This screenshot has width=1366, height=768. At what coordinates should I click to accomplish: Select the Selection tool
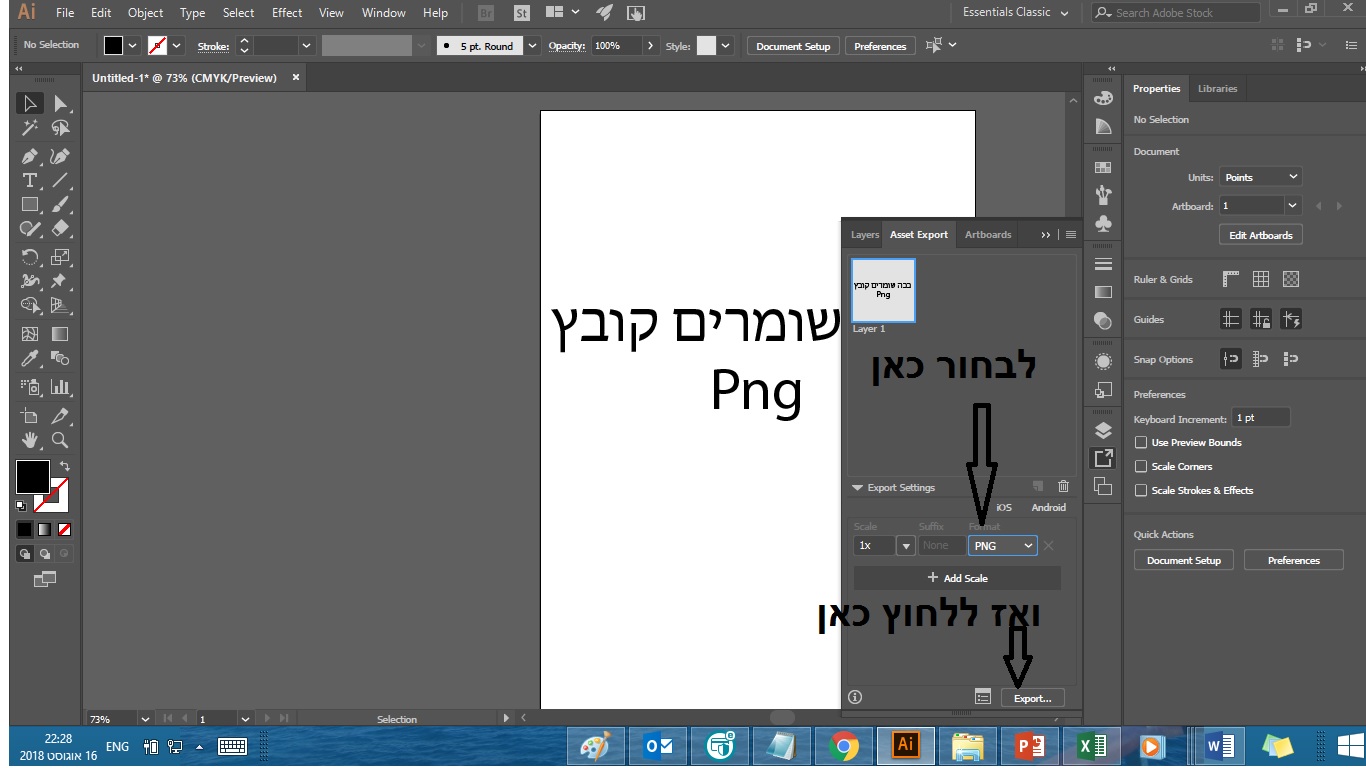[x=29, y=102]
